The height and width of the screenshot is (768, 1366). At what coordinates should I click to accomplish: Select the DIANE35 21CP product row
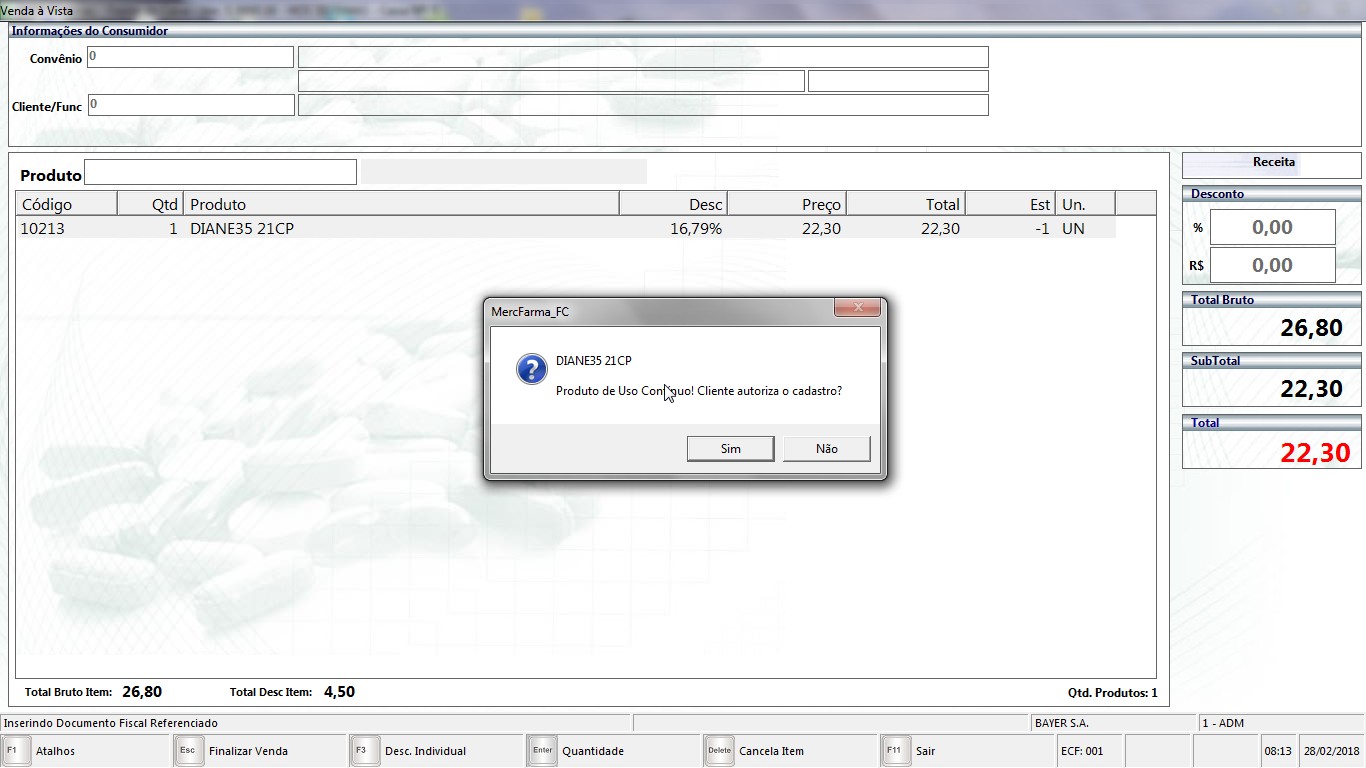click(x=400, y=229)
